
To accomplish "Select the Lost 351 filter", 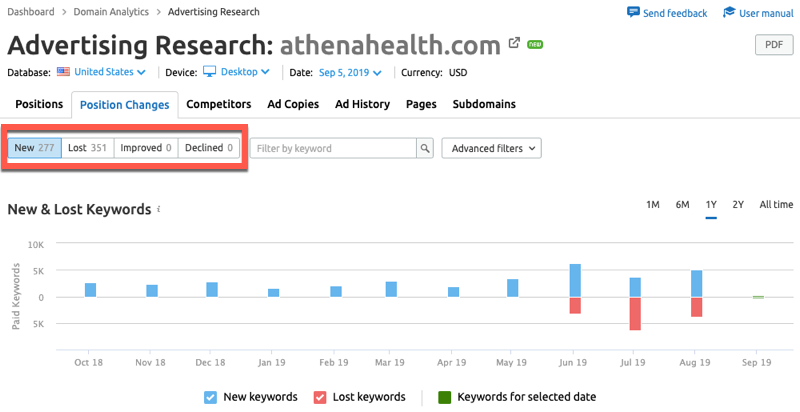I will tap(87, 148).
